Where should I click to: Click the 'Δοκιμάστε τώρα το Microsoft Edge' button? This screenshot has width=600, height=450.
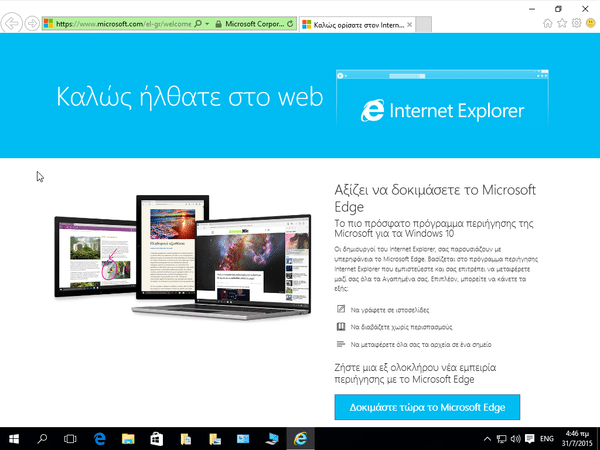427,407
